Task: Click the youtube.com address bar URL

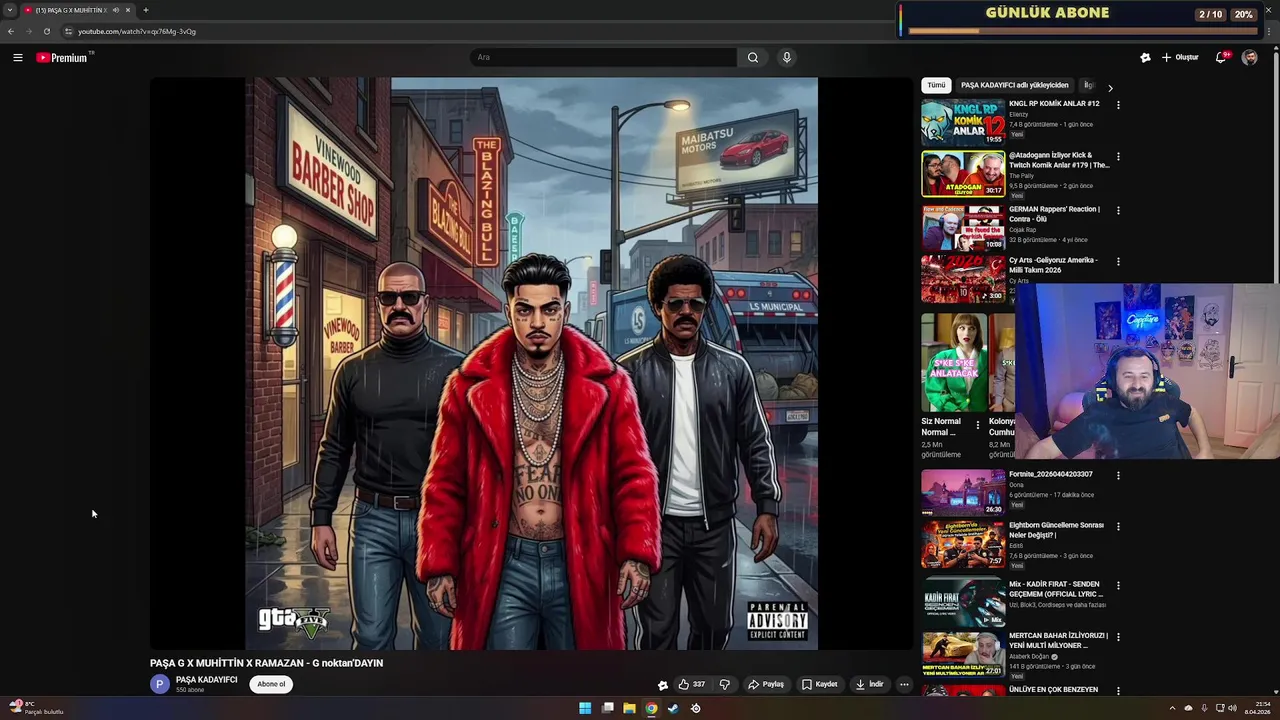Action: [x=137, y=31]
